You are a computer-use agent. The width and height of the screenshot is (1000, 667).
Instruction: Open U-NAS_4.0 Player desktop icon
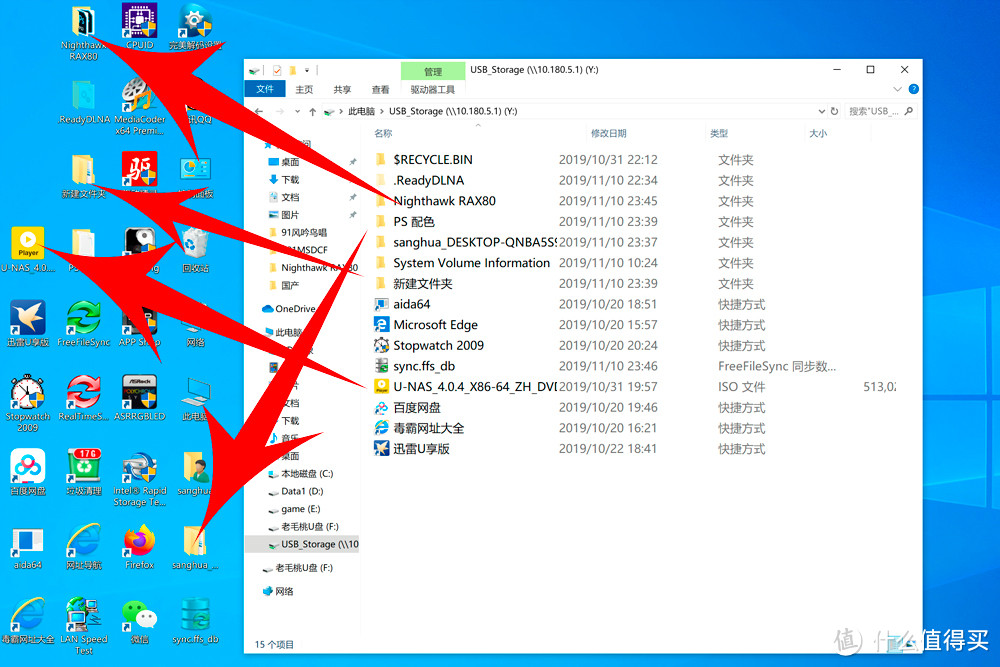(27, 250)
